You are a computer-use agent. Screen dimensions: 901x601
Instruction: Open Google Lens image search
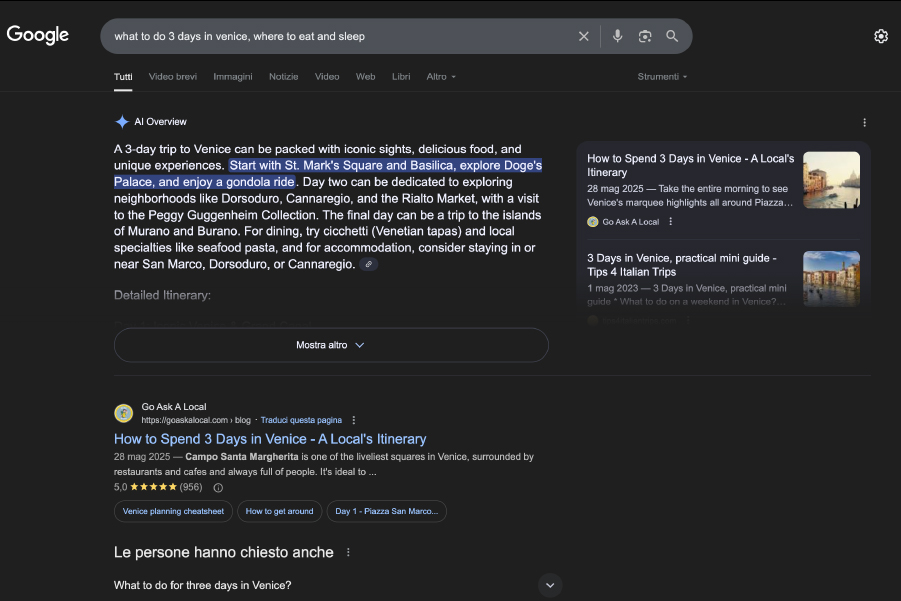(645, 36)
